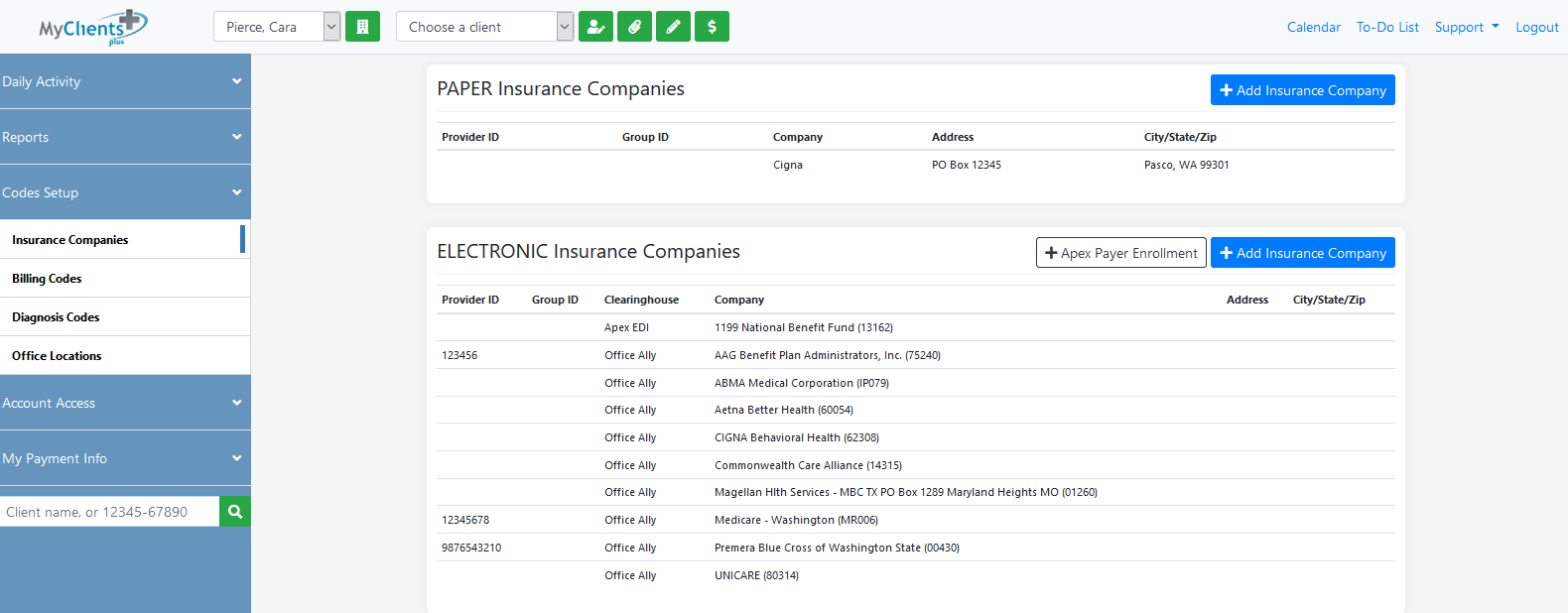Image resolution: width=1568 pixels, height=613 pixels.
Task: Click the Apex Payer Enrollment button
Action: [1120, 253]
